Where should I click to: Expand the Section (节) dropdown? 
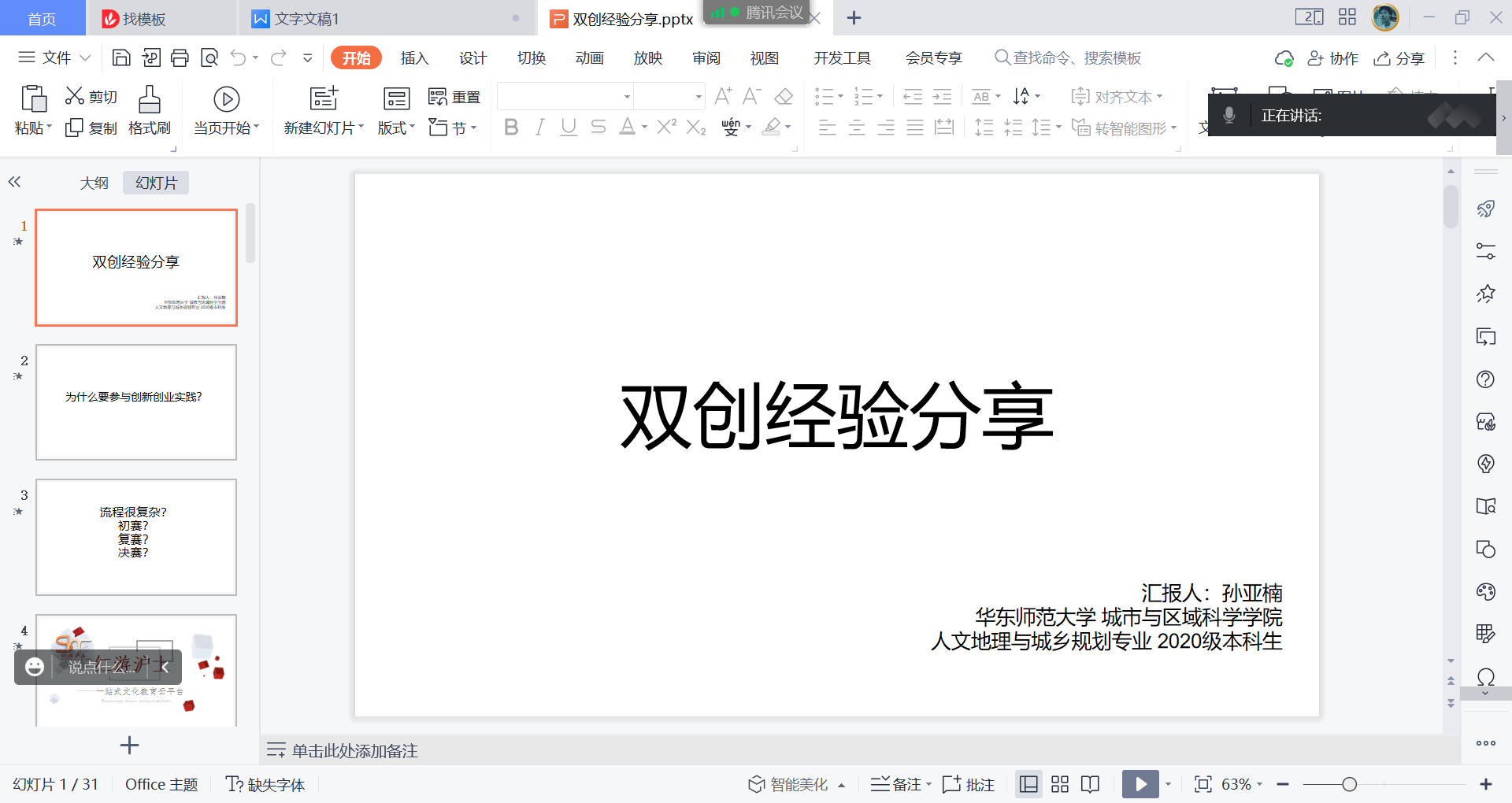[x=454, y=128]
